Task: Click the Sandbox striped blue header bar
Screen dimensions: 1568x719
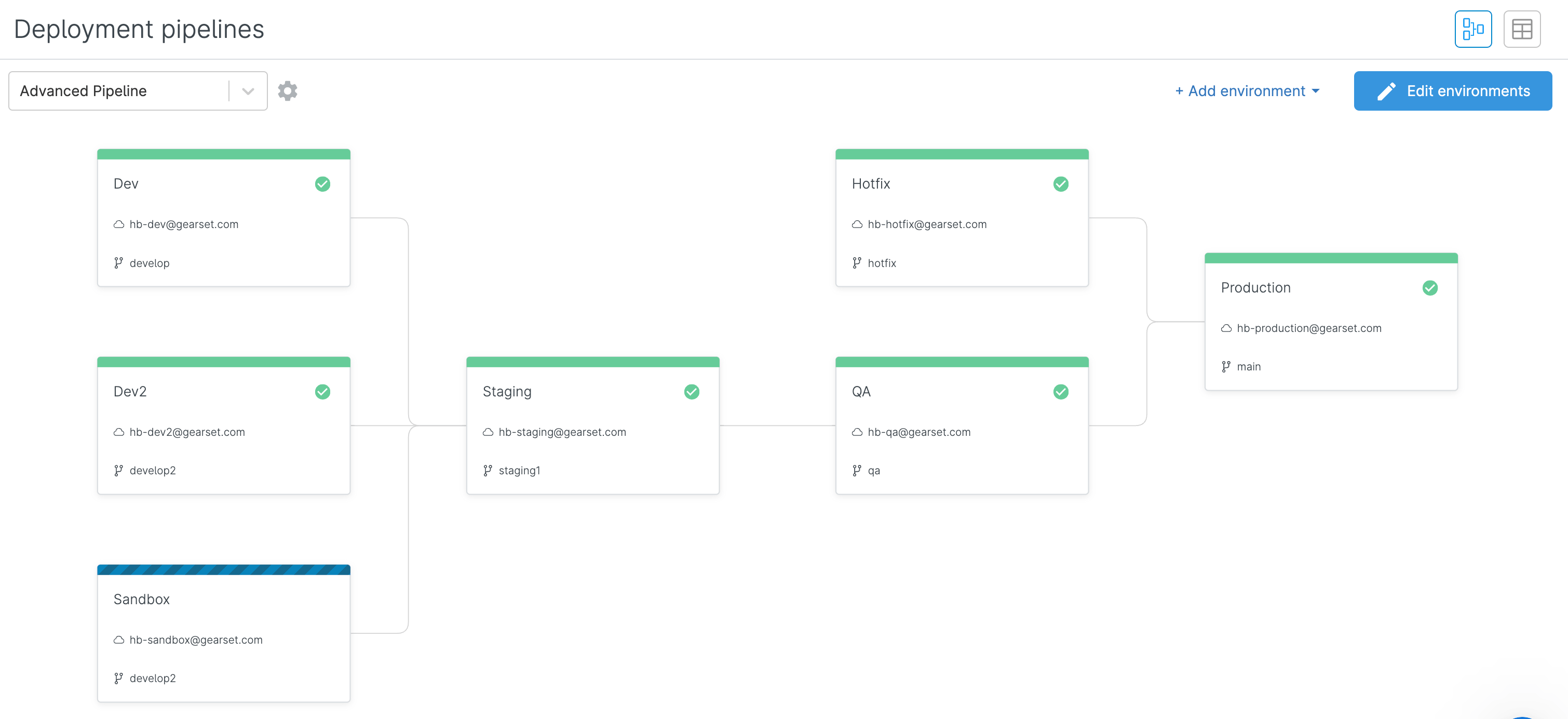Action: pyautogui.click(x=223, y=570)
